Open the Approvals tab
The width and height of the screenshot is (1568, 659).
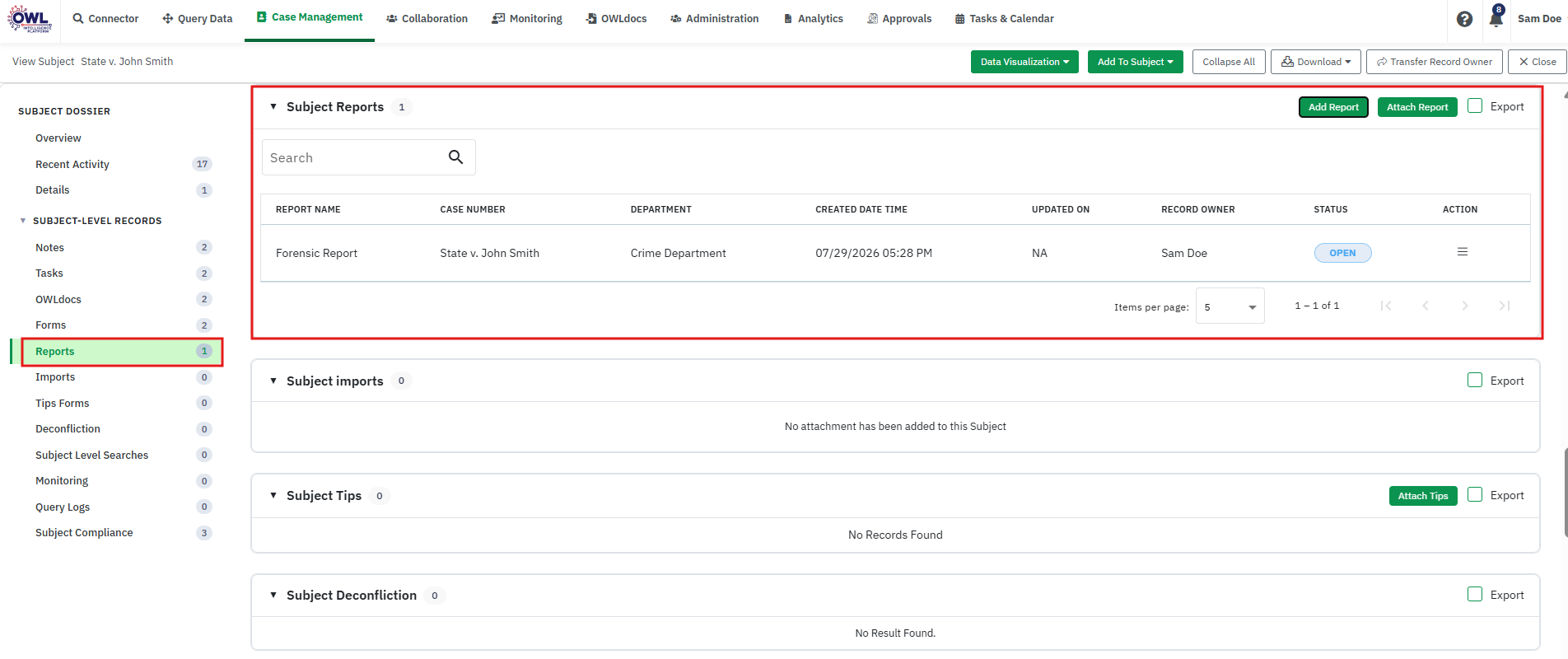pyautogui.click(x=899, y=18)
